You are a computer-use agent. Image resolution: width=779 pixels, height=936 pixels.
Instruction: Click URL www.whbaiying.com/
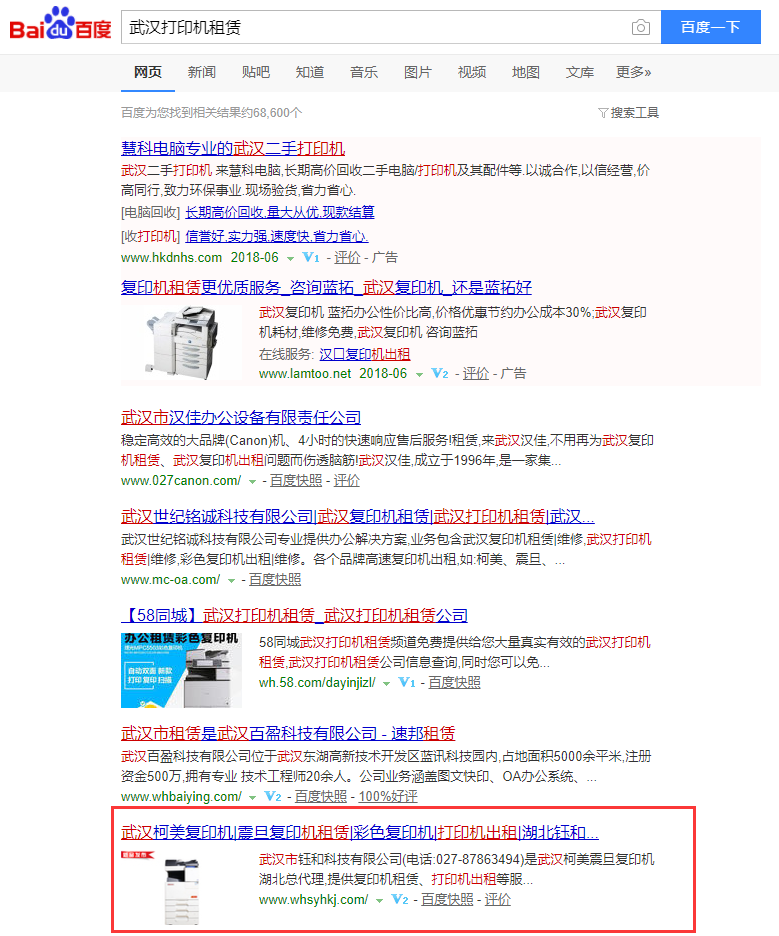(181, 796)
